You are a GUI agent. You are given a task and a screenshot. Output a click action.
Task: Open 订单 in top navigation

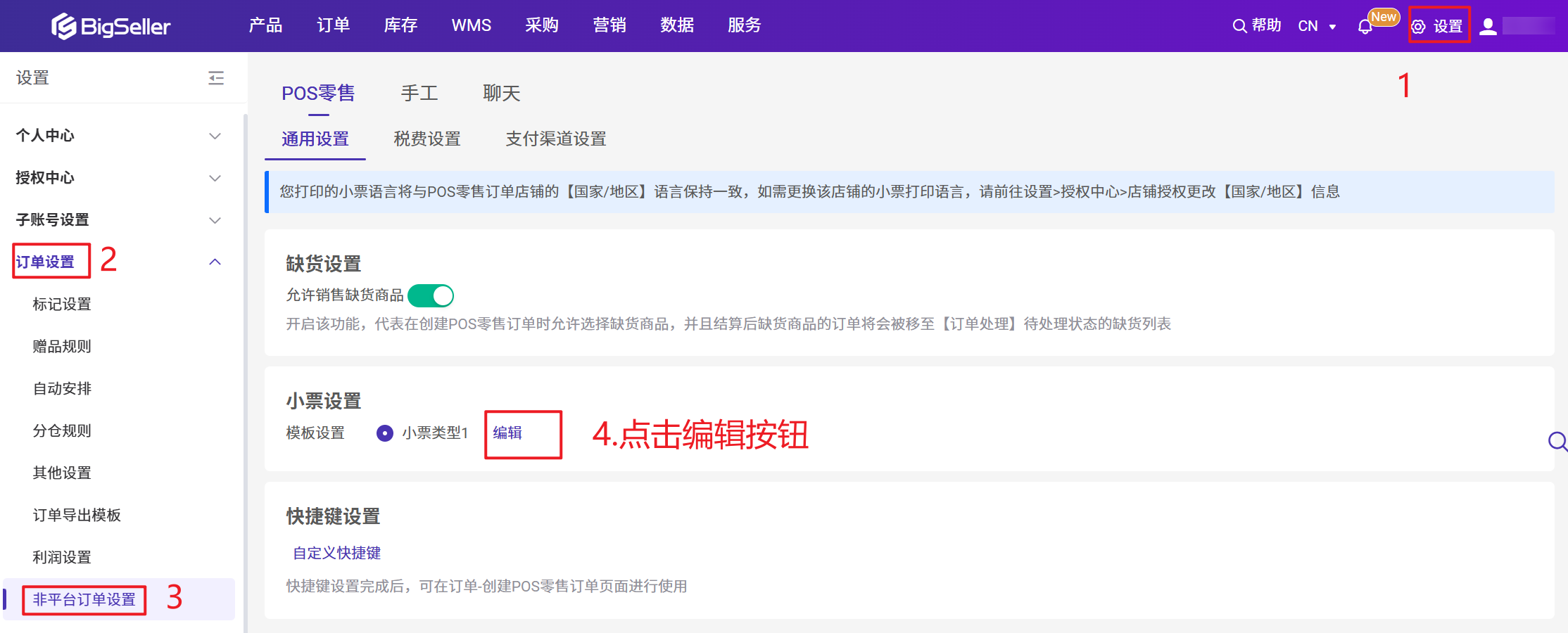333,25
